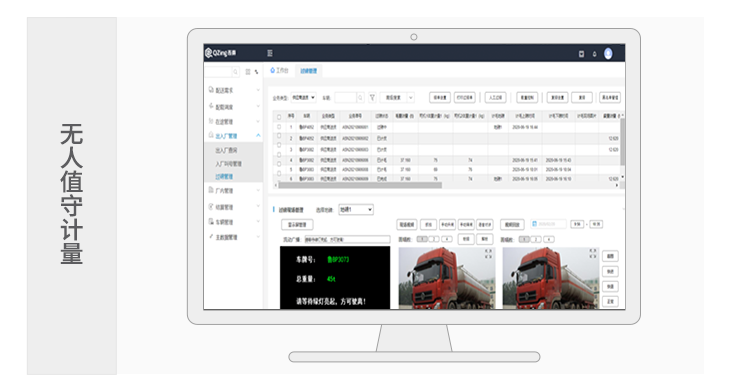This screenshot has height=388, width=734.
Task: Click the 人工过磅 toolbar button
Action: tap(496, 97)
